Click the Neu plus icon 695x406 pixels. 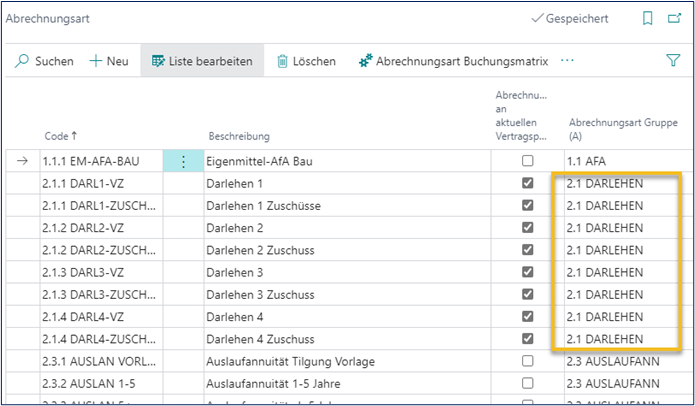coord(97,61)
